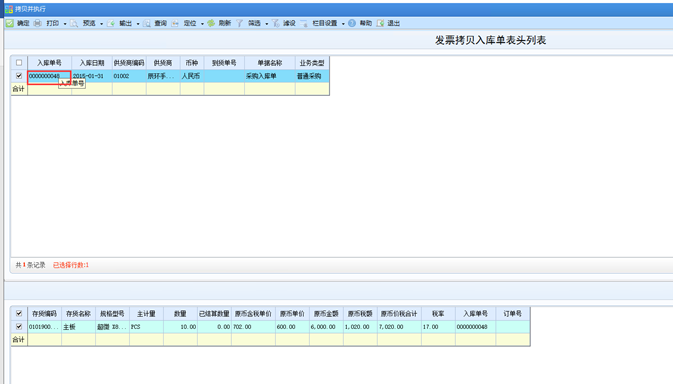The image size is (673, 384).
Task: Click the 筛选 funnel filter icon
Action: 239,23
